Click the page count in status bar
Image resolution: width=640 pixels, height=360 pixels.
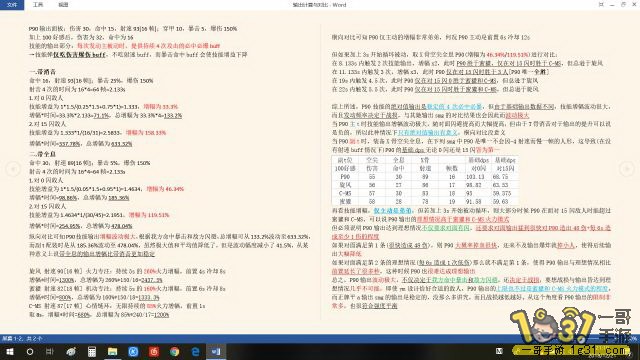coord(22,338)
